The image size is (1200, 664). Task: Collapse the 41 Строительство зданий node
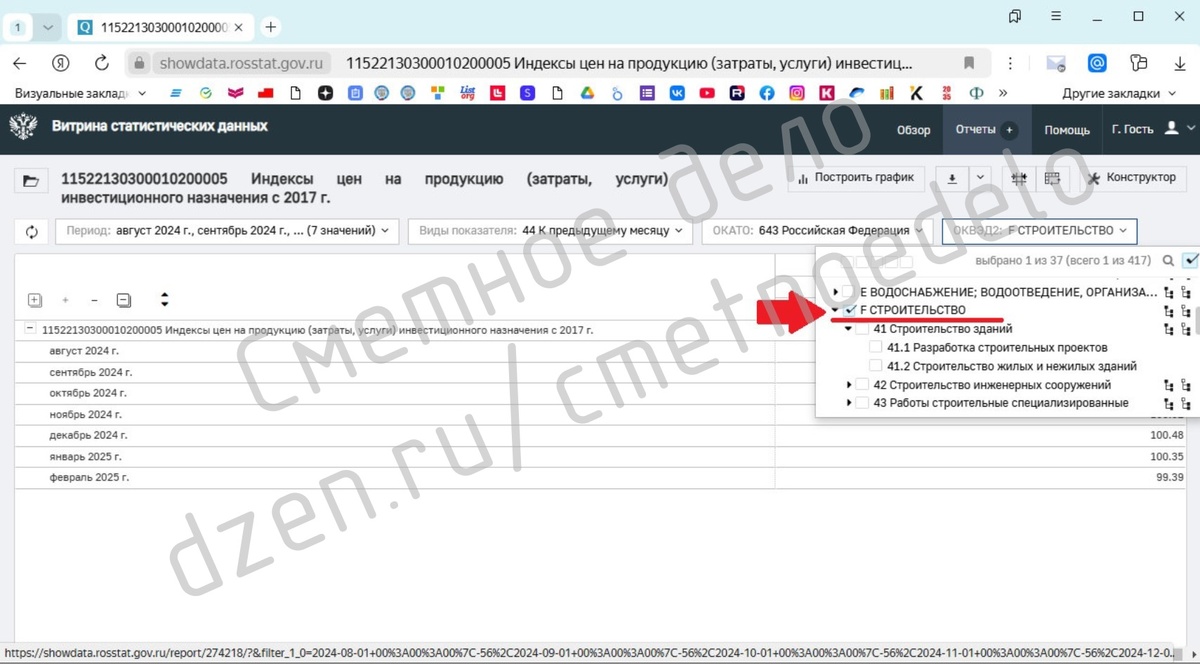(x=849, y=329)
